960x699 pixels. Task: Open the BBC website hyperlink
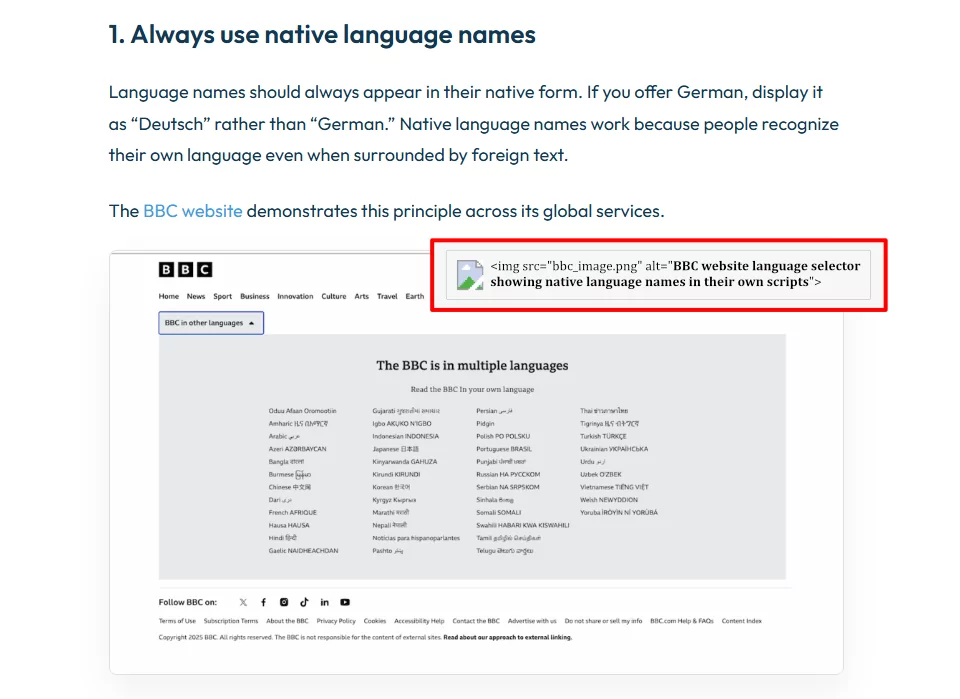point(192,211)
